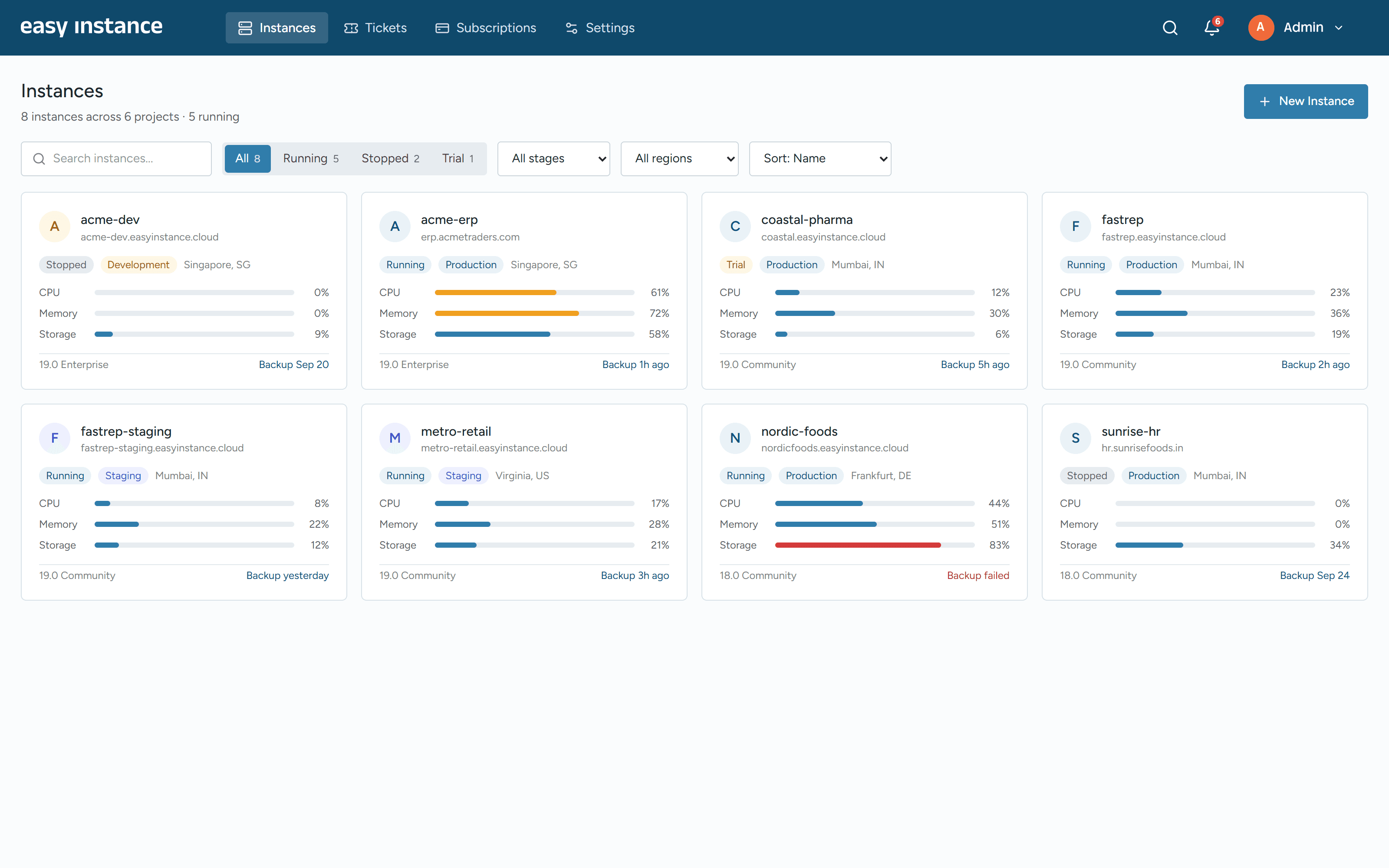The height and width of the screenshot is (868, 1389).
Task: Open the notifications bell
Action: click(x=1211, y=27)
